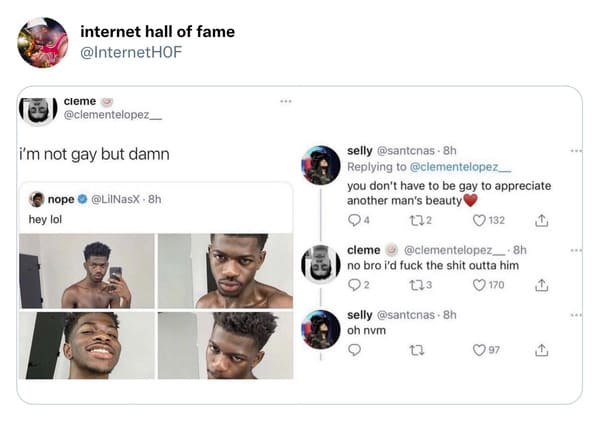Open the @clementelopez__ mention link in reply

460,167
